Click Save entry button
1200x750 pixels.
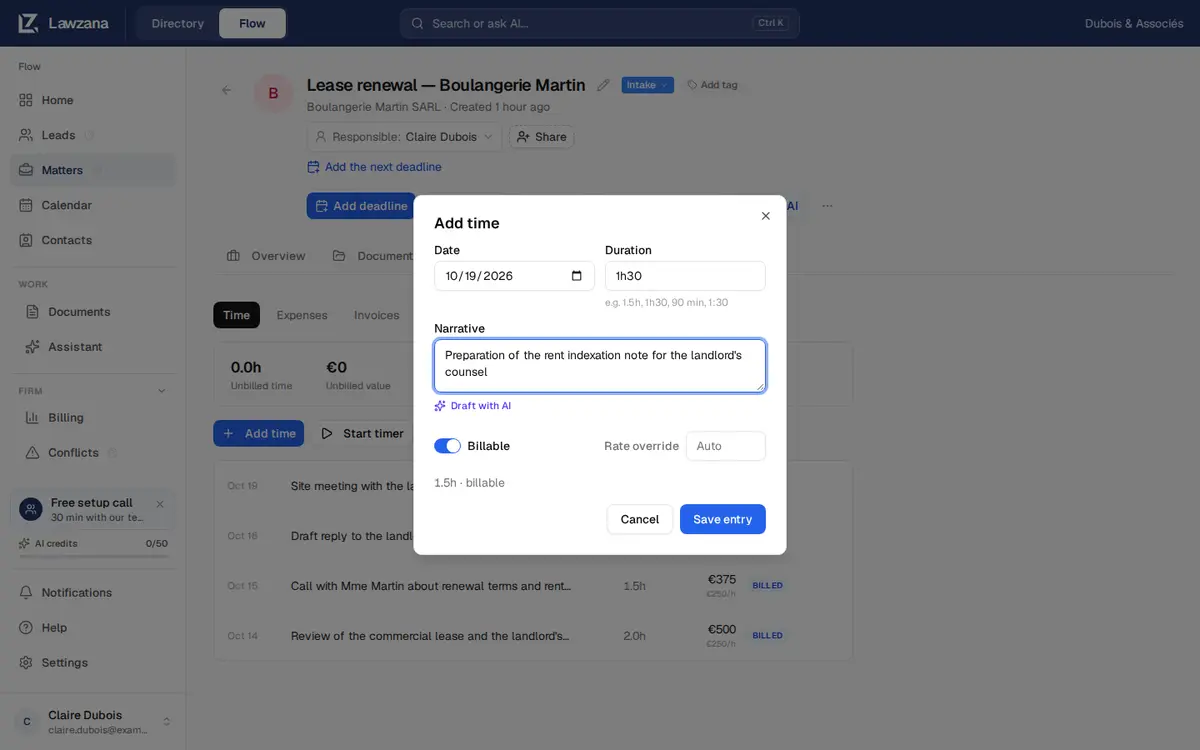click(x=723, y=519)
